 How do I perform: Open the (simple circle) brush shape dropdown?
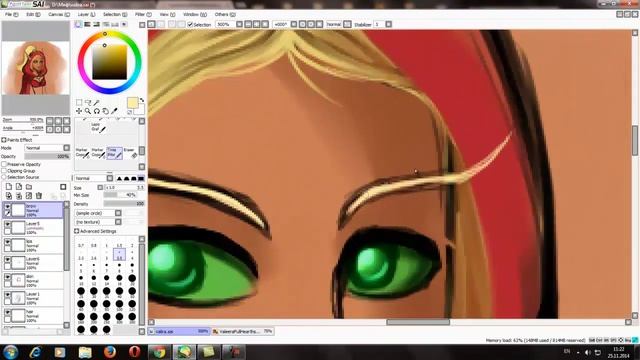coord(98,213)
